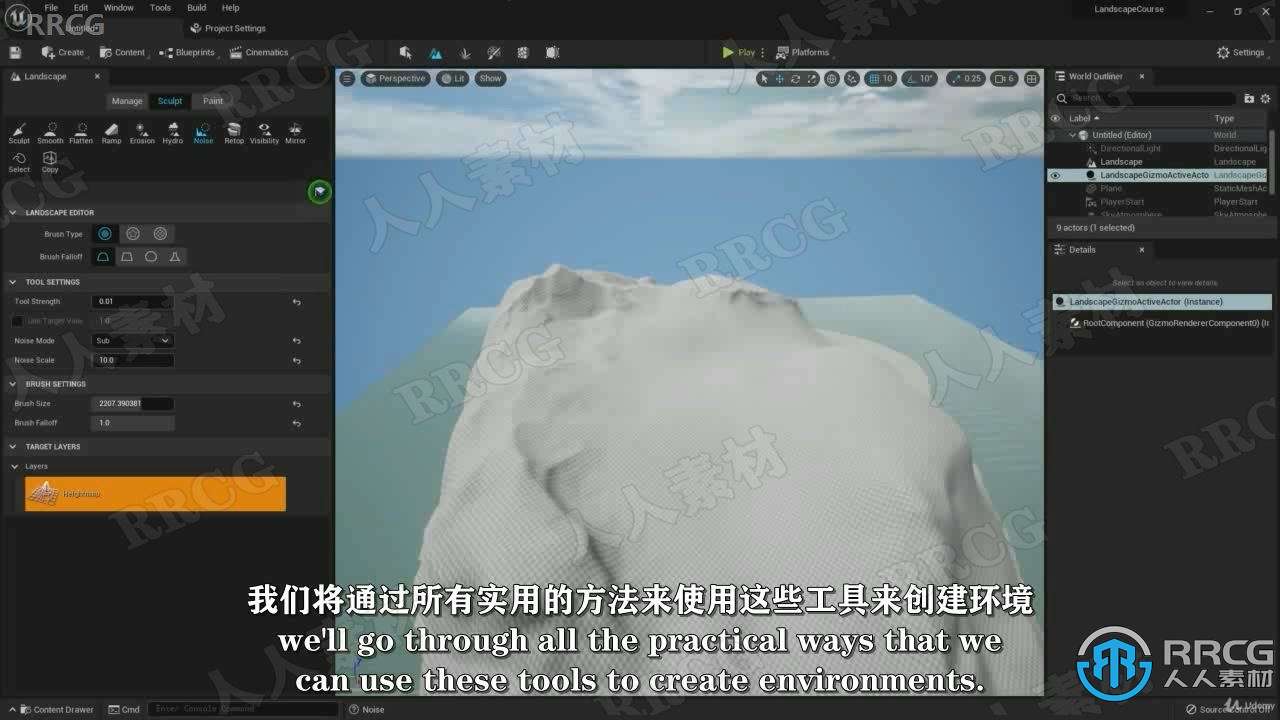This screenshot has height=720, width=1280.
Task: Collapse the Untitled (Editor) tree node
Action: (x=1072, y=135)
